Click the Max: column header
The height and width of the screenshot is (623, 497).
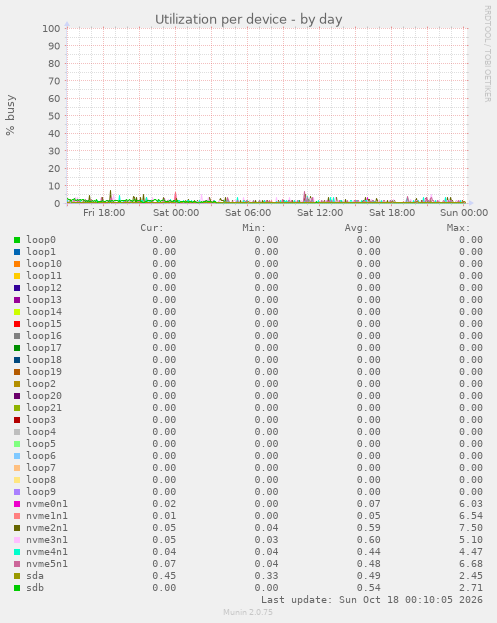point(458,228)
